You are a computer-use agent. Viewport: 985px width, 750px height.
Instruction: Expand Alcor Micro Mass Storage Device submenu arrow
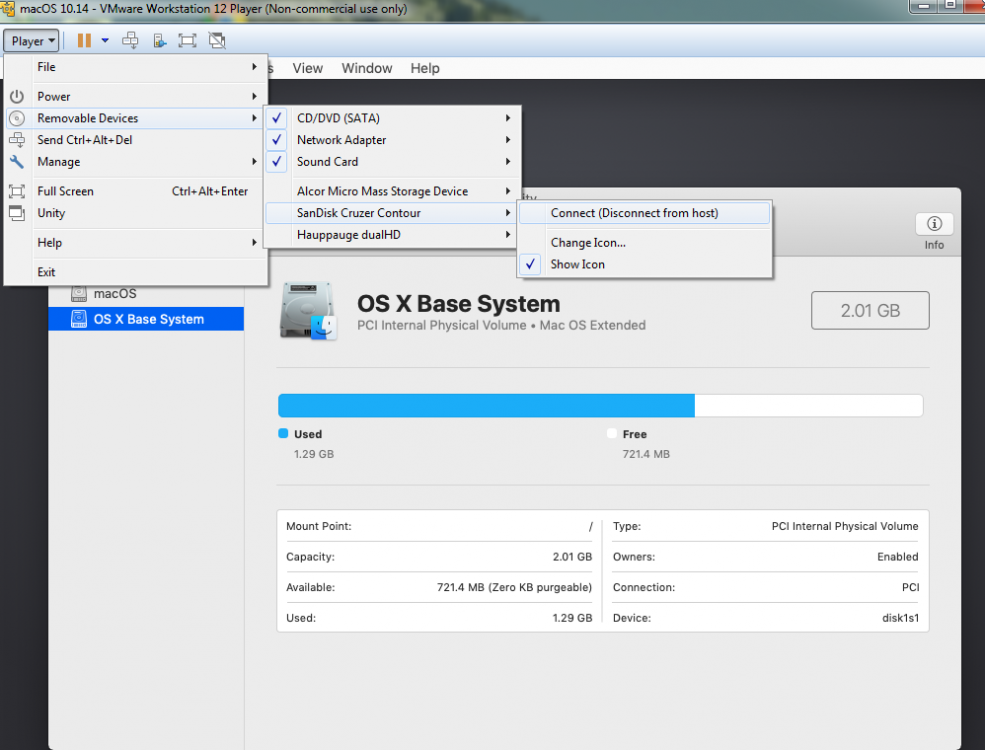(x=508, y=192)
